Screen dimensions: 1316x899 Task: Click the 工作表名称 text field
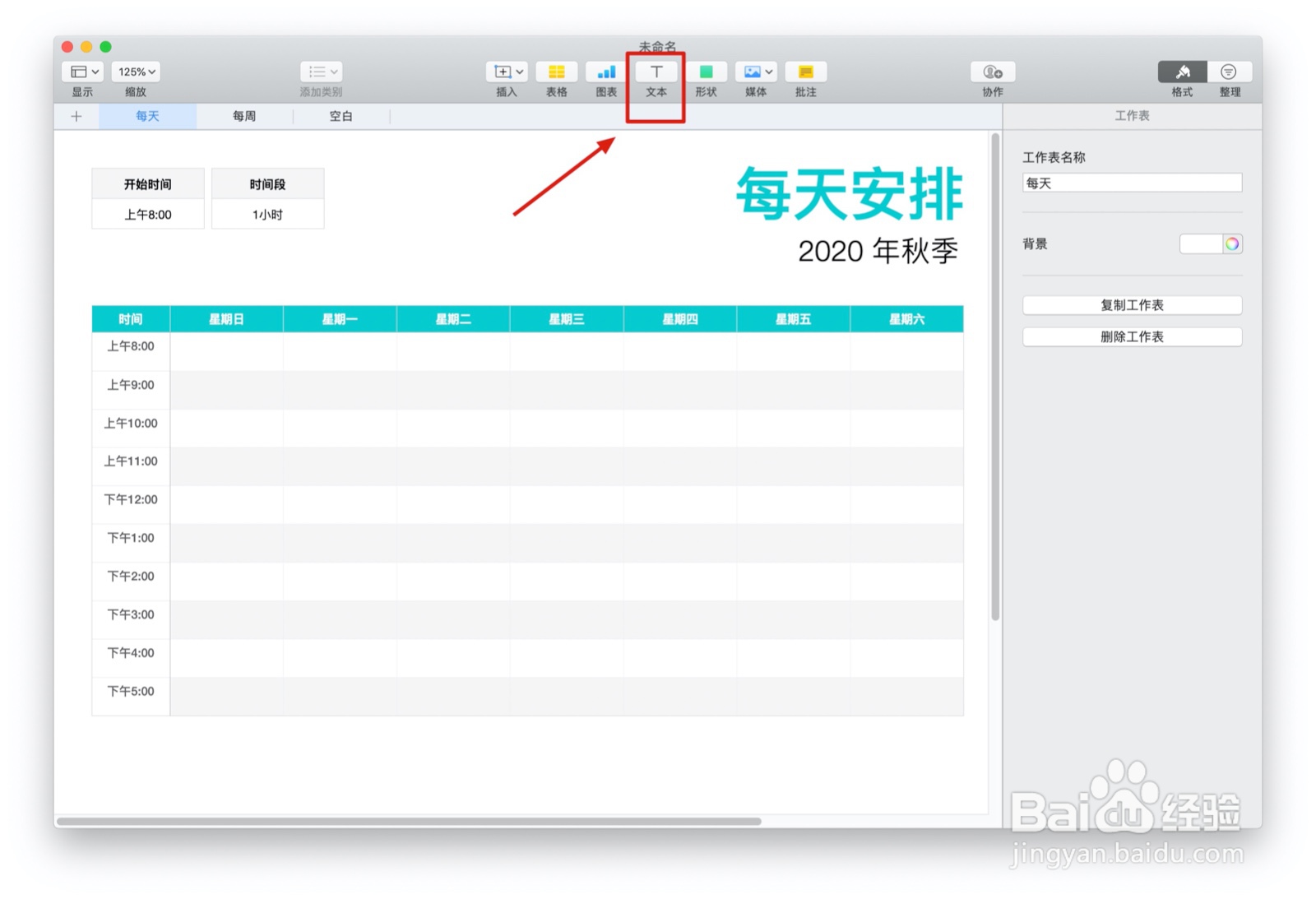click(1132, 182)
